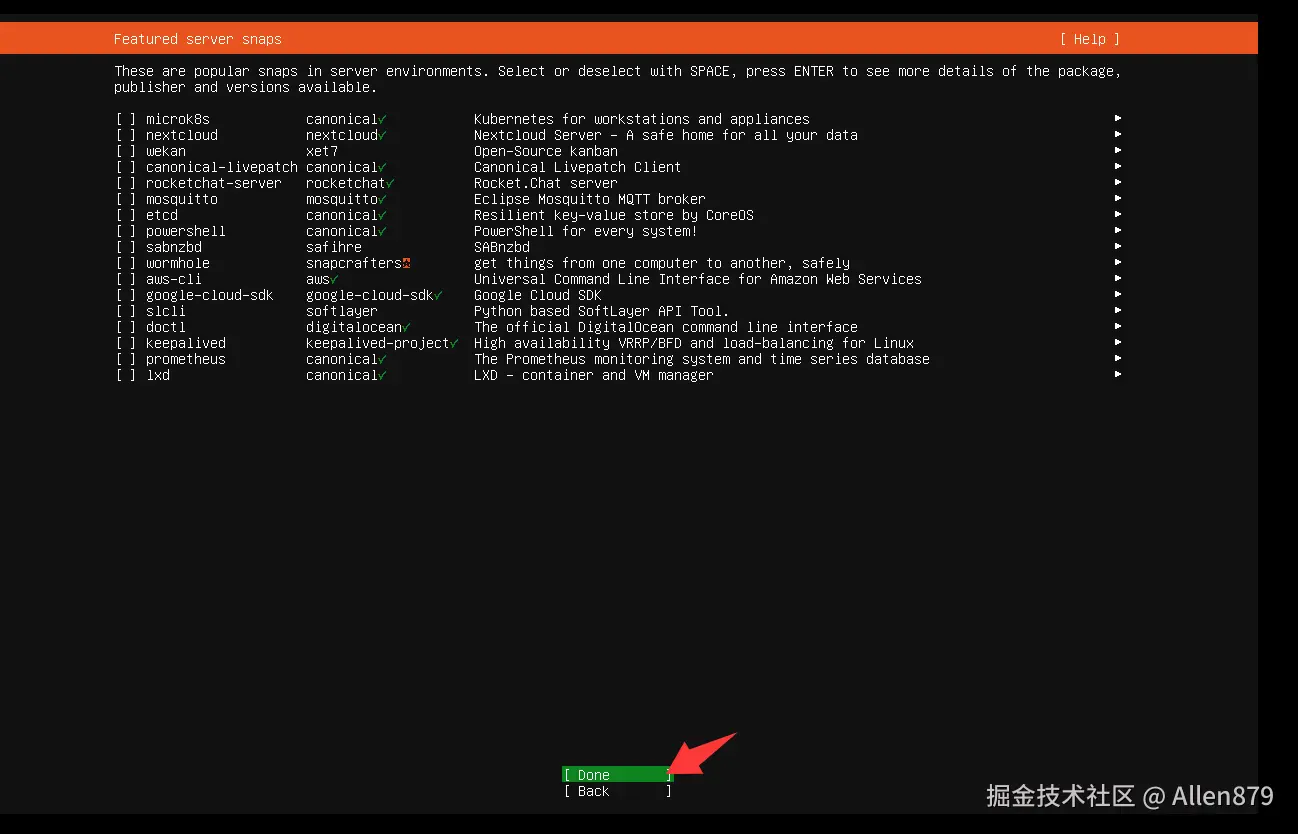Screen dimensions: 1298x834
Task: Toggle the etcd snap checkbox
Action: [126, 215]
